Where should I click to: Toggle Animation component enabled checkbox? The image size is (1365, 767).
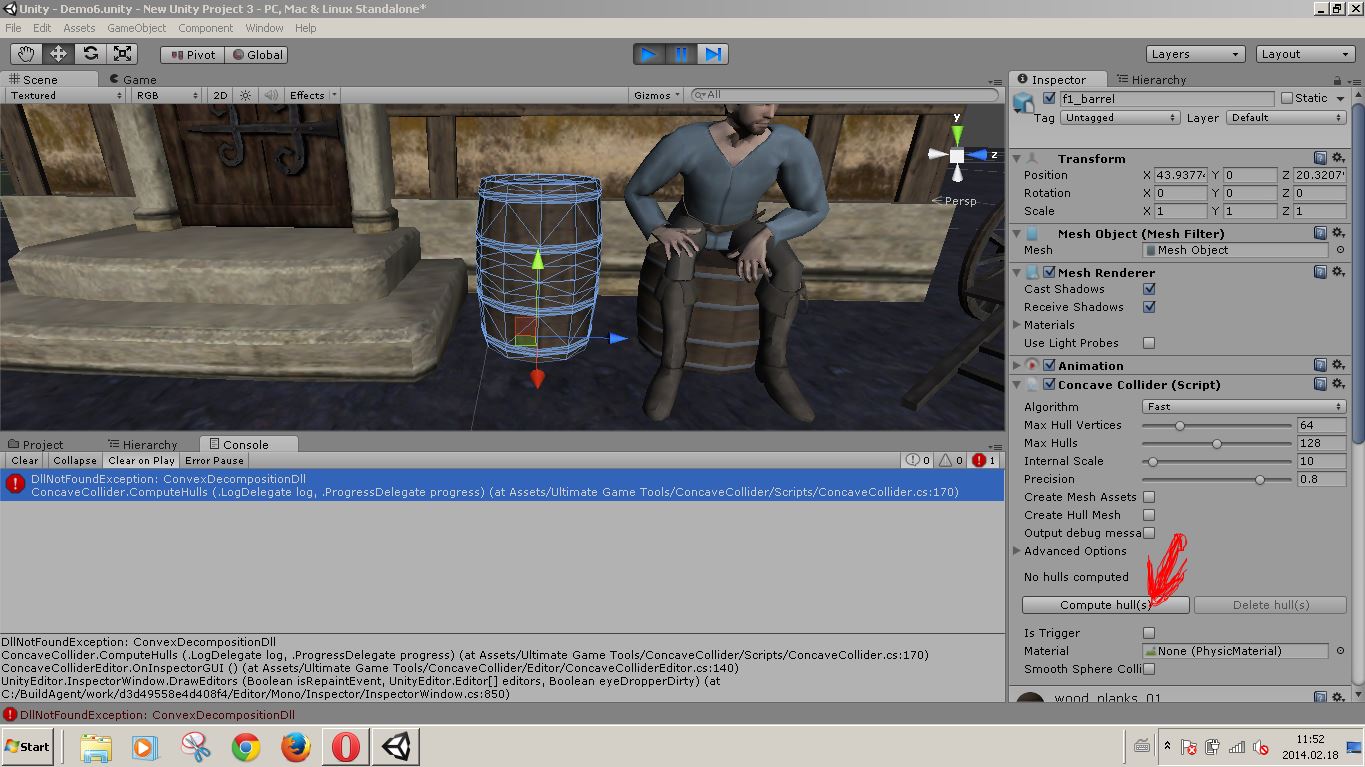tap(1049, 366)
